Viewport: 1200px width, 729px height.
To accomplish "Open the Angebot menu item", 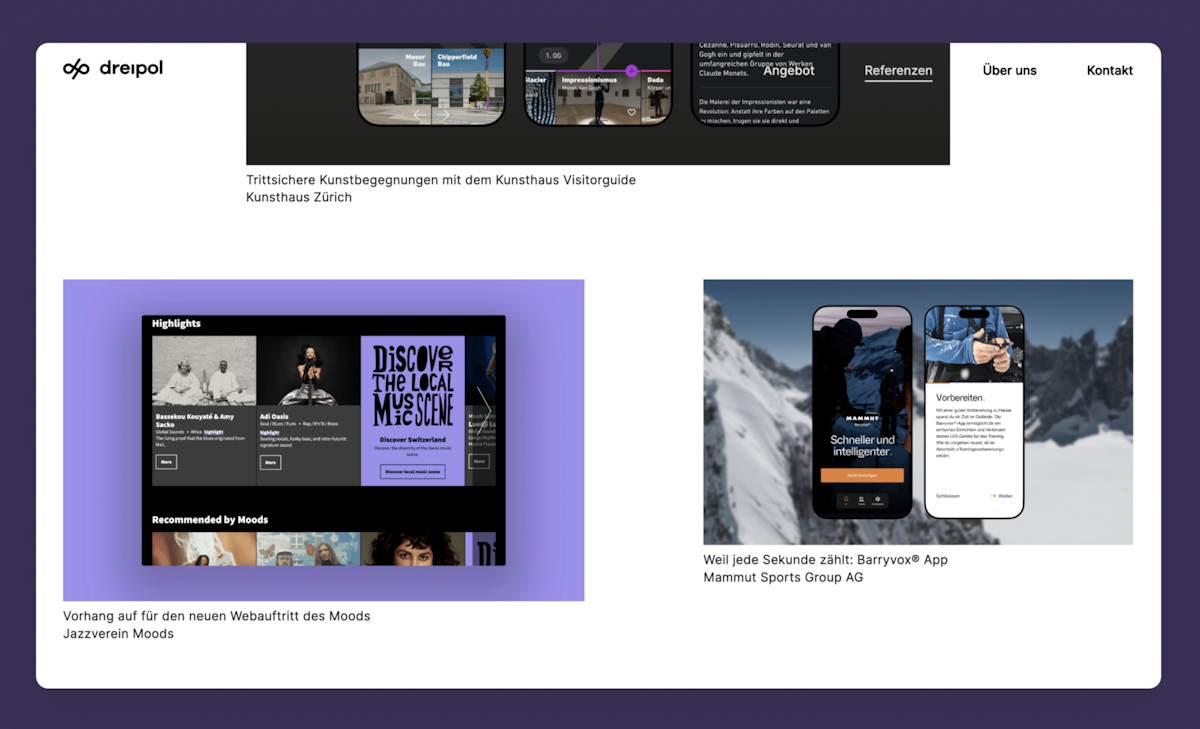I will point(789,70).
